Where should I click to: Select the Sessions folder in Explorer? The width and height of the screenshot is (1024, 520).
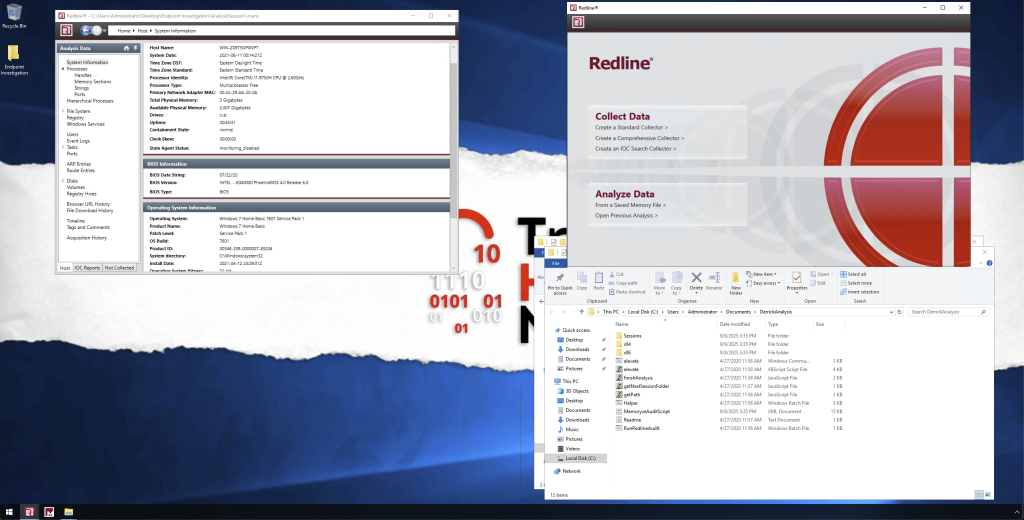pos(633,336)
